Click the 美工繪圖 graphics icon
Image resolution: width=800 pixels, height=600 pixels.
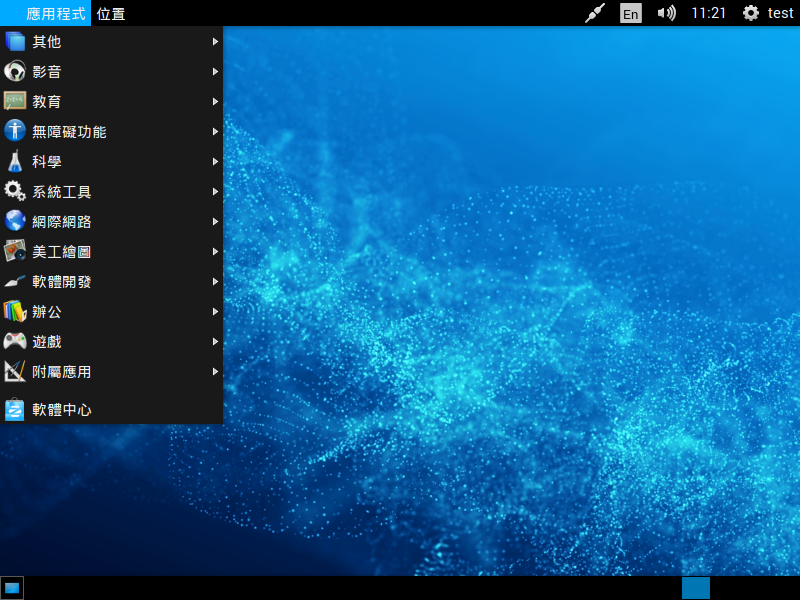point(15,251)
